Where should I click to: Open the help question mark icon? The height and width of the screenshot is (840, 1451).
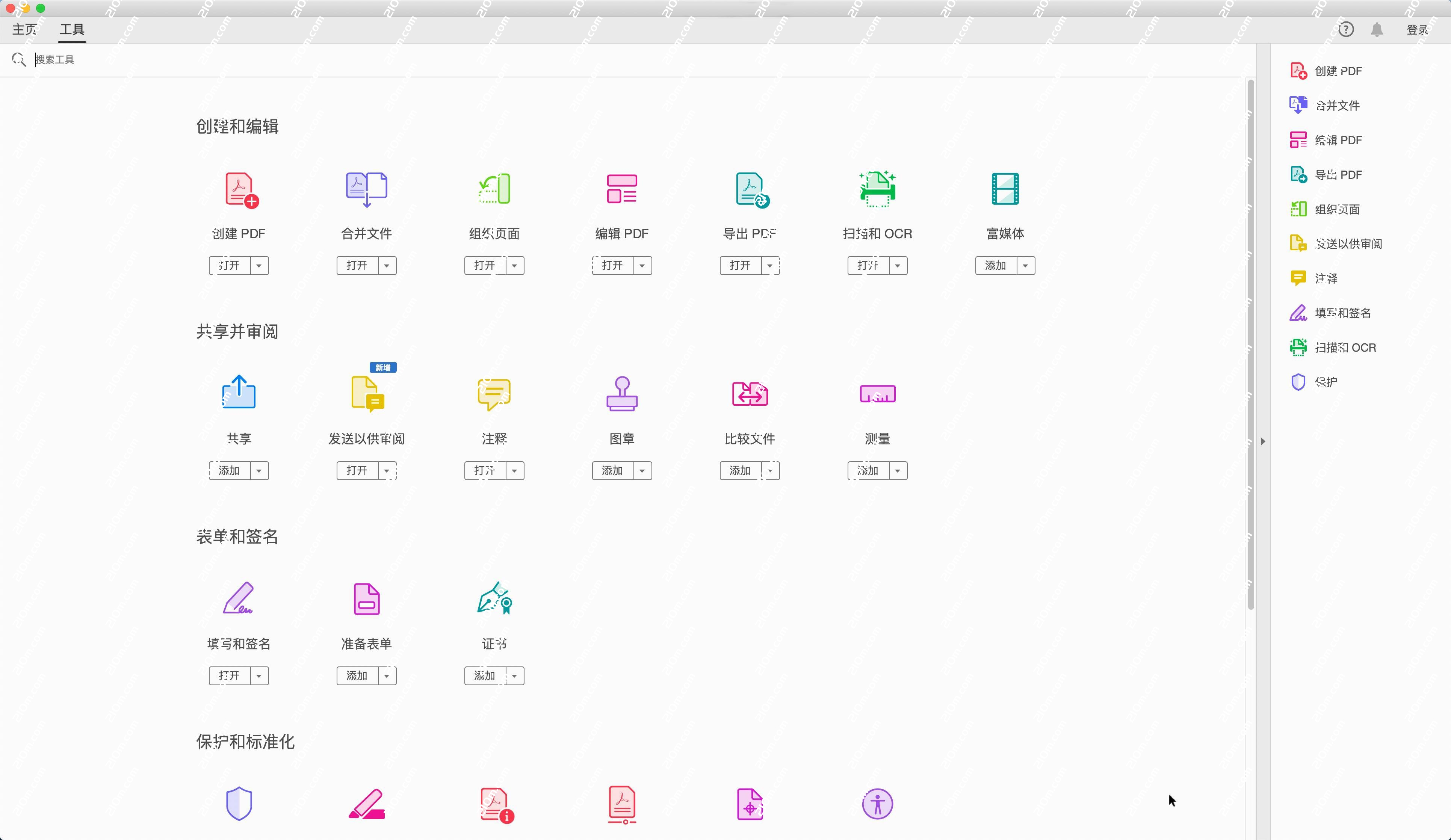[x=1346, y=29]
